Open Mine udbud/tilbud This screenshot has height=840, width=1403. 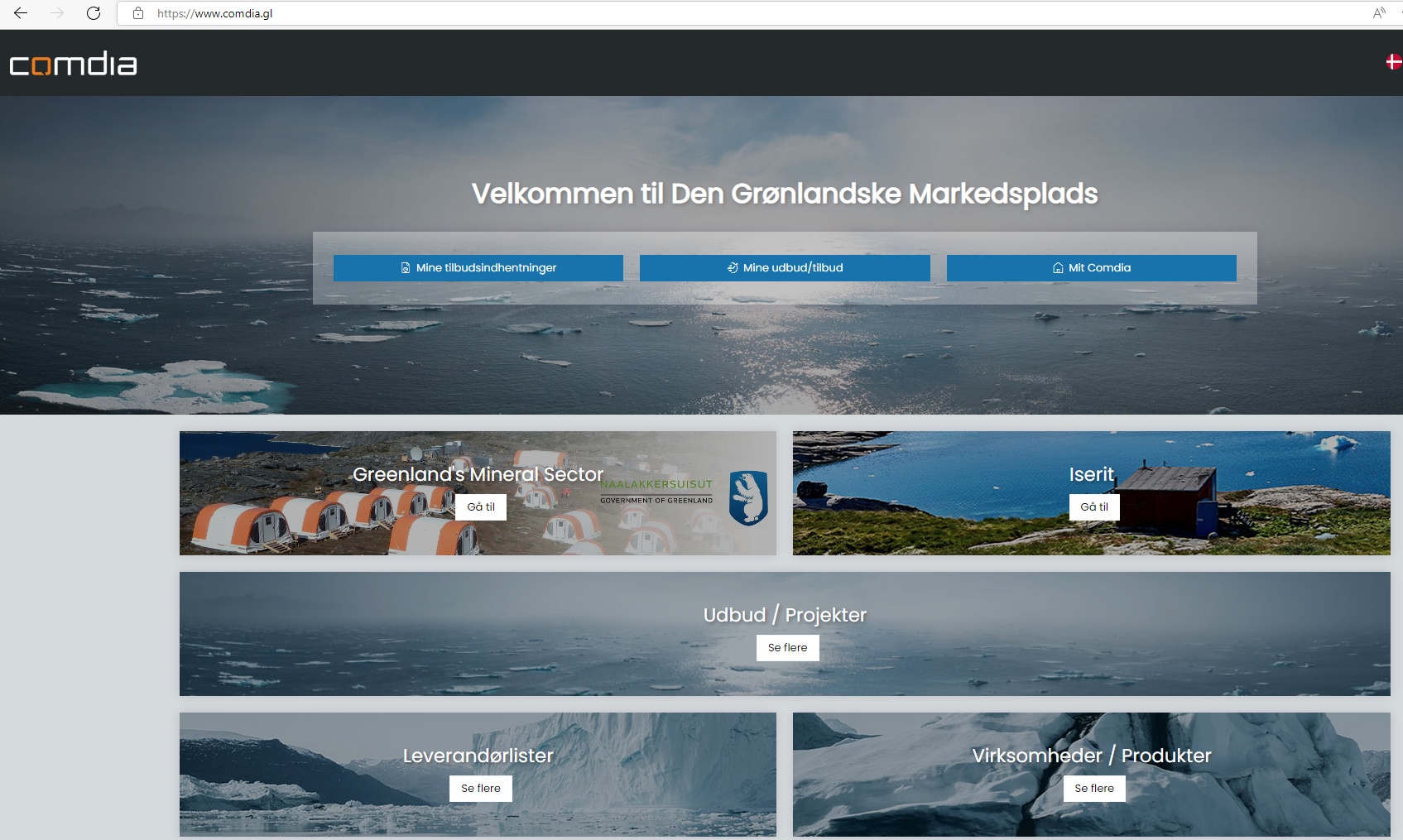pyautogui.click(x=785, y=268)
